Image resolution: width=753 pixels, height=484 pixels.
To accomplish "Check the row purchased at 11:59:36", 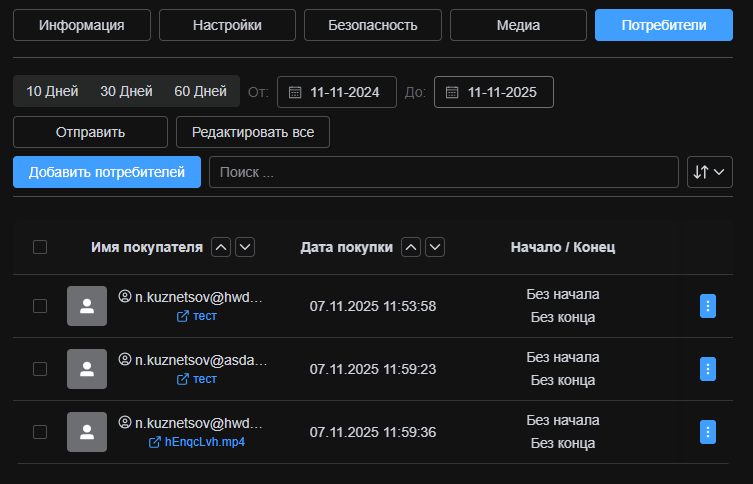I will coord(40,432).
